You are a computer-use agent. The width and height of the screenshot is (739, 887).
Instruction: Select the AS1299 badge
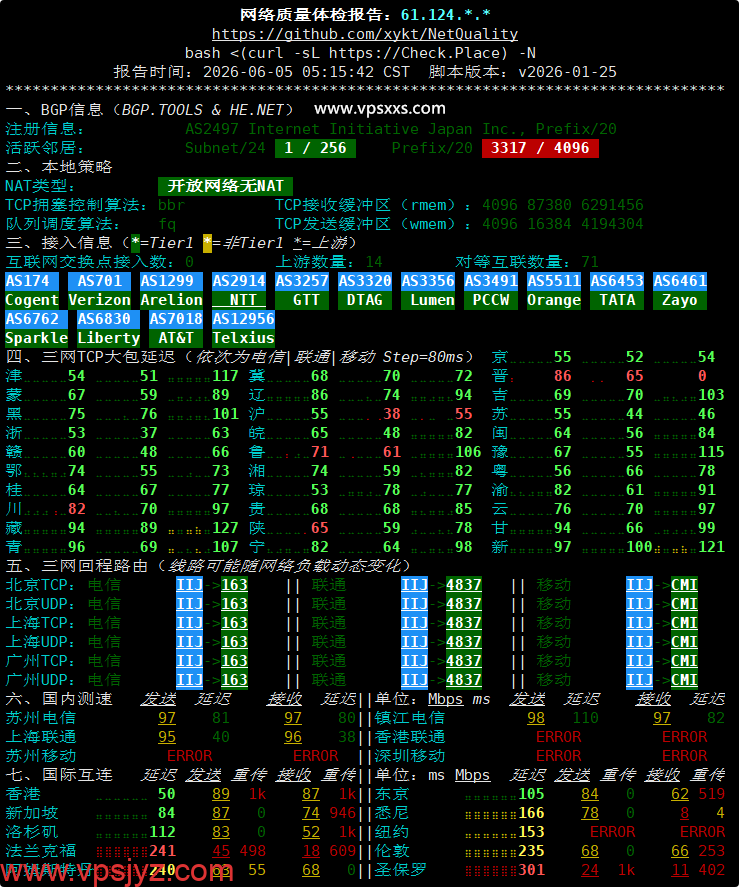[x=171, y=281]
